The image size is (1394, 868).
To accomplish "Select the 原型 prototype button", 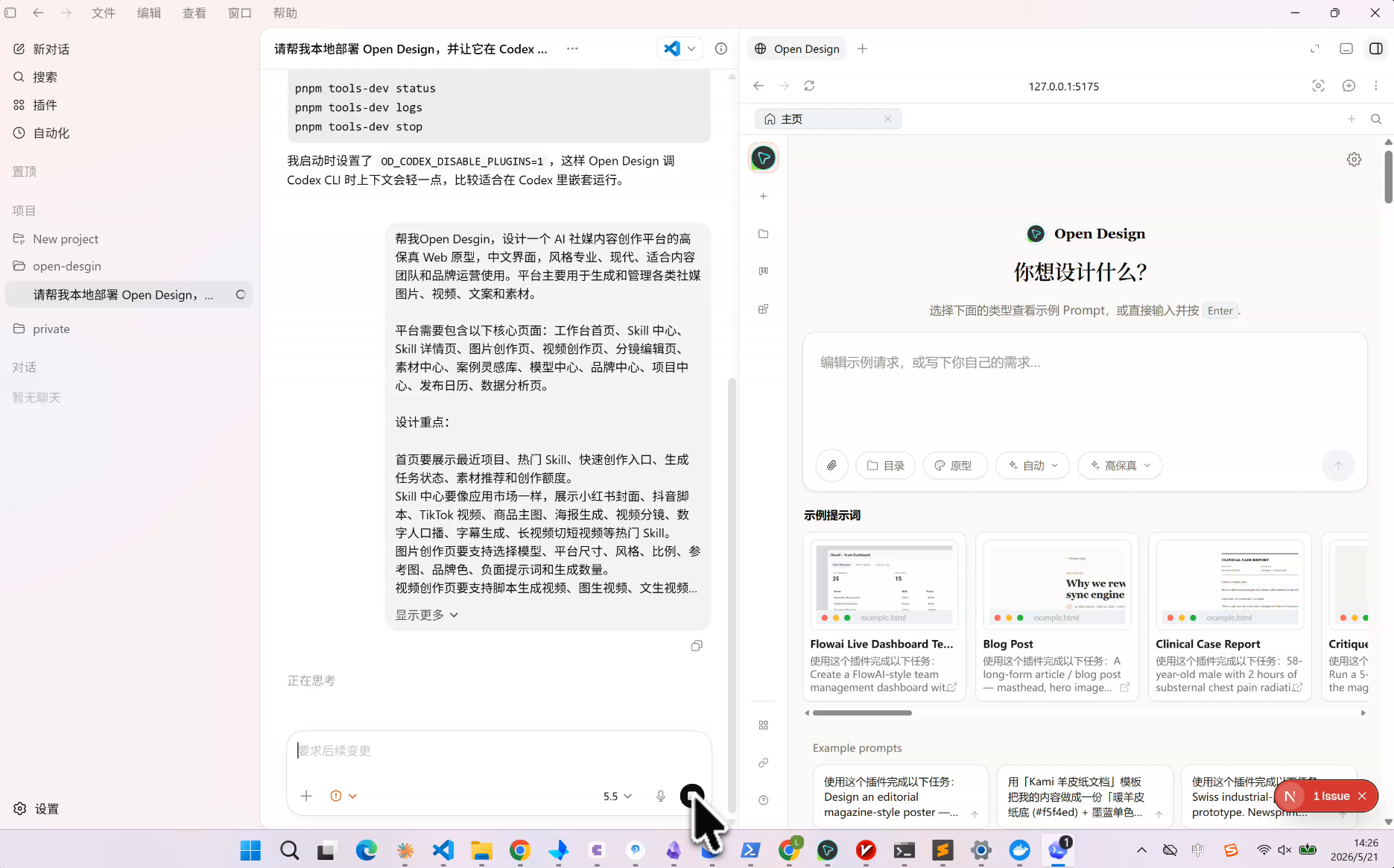I will [954, 465].
